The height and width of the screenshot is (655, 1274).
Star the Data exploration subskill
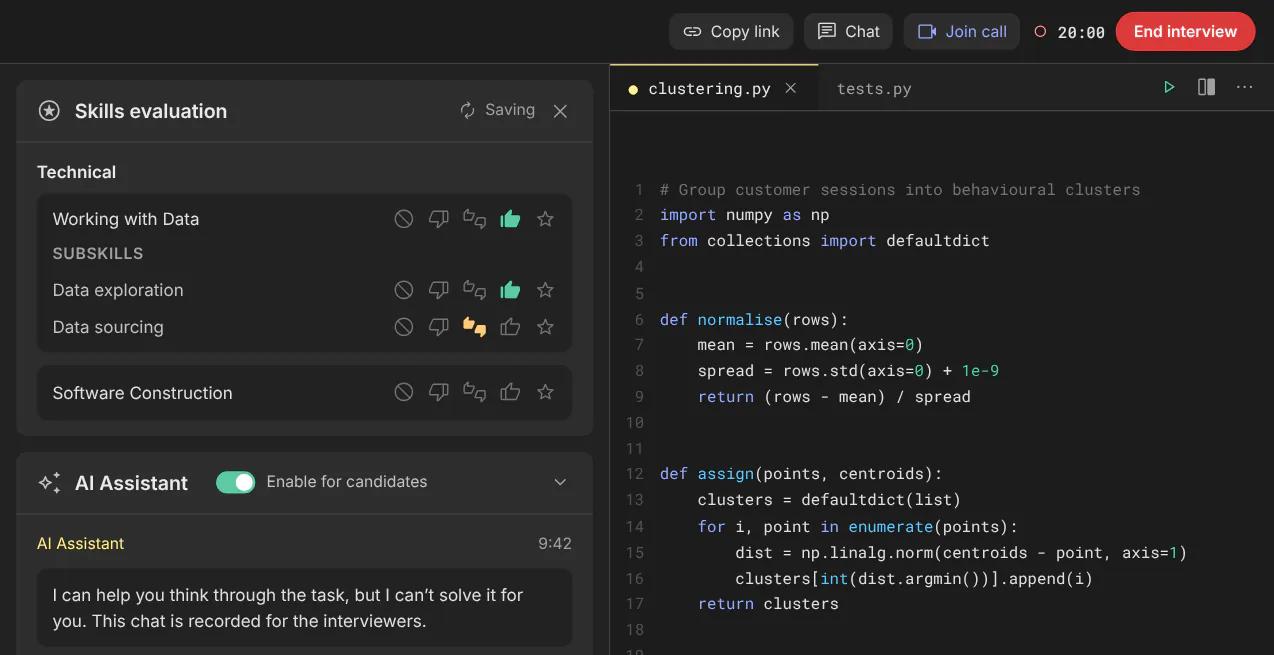pos(545,290)
